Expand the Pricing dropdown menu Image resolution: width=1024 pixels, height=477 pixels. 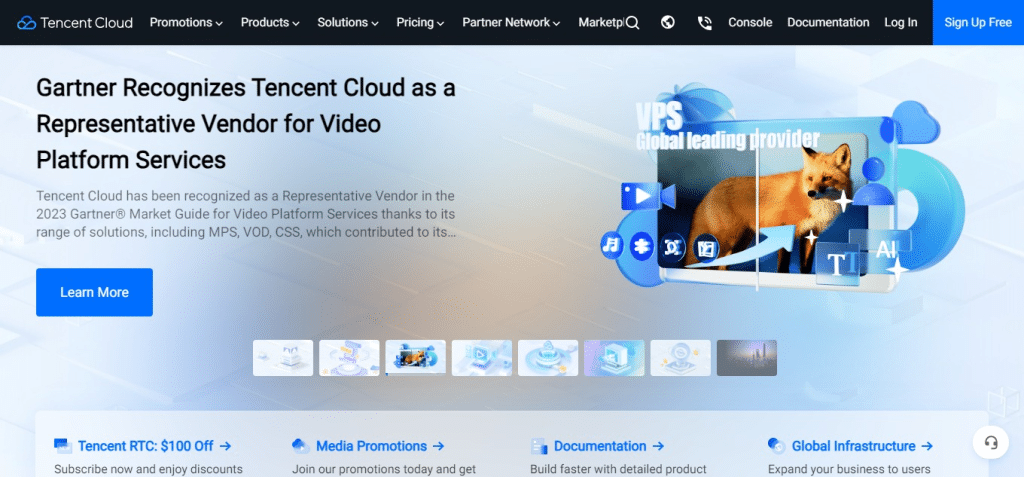[420, 23]
